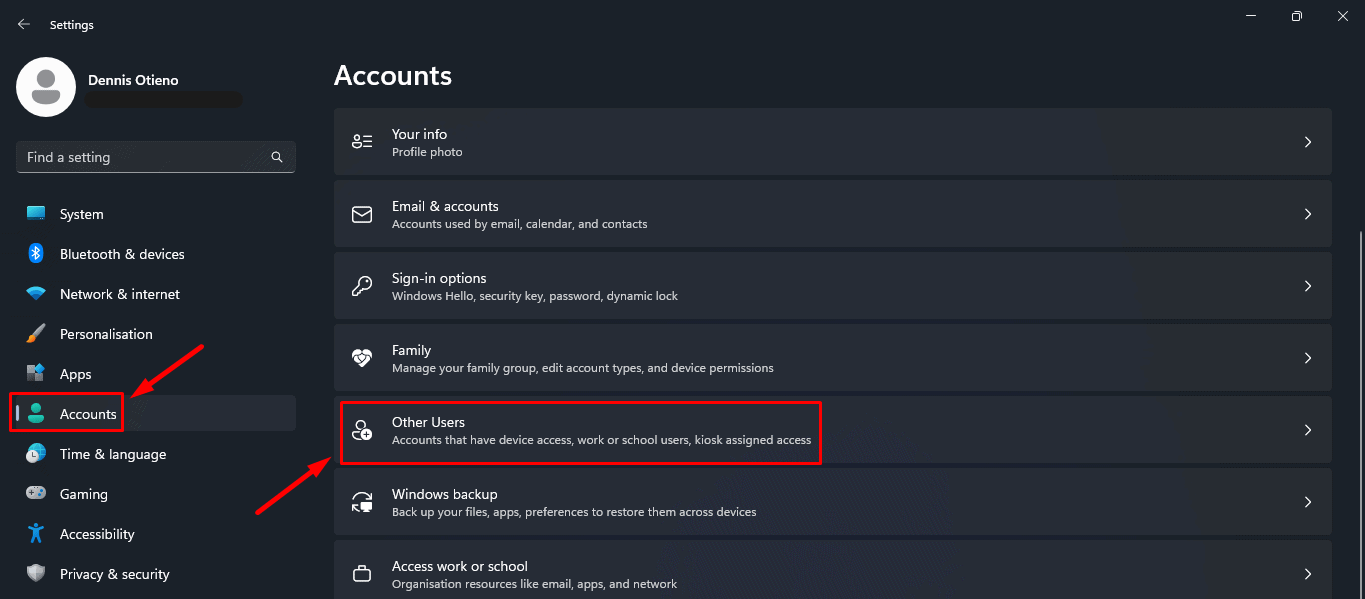
Task: Click the Accessibility person icon
Action: 36,533
